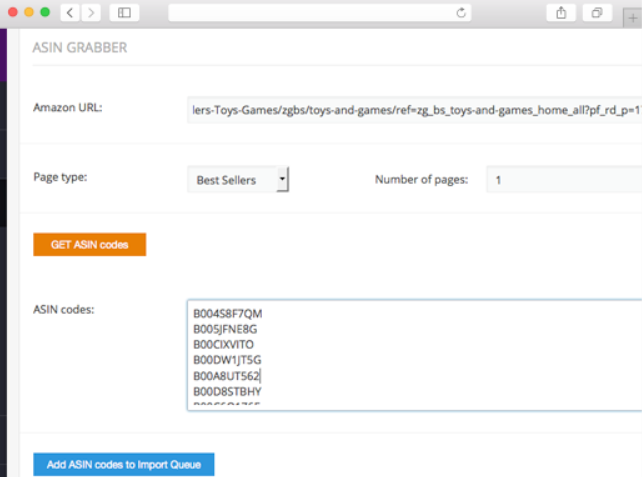Go back to the previous page
Image resolution: width=642 pixels, height=477 pixels.
click(x=71, y=13)
